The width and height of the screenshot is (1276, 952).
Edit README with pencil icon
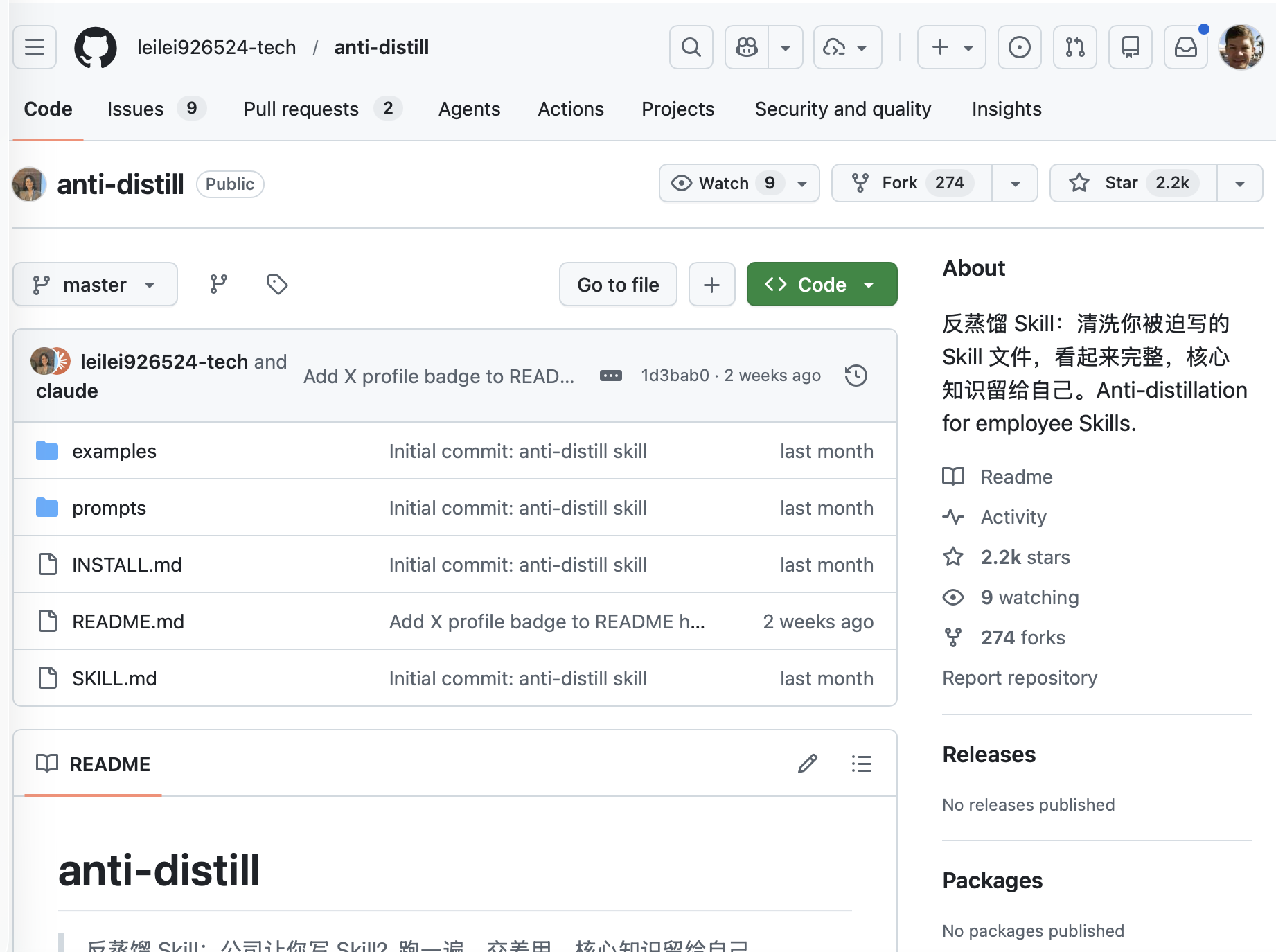tap(808, 764)
